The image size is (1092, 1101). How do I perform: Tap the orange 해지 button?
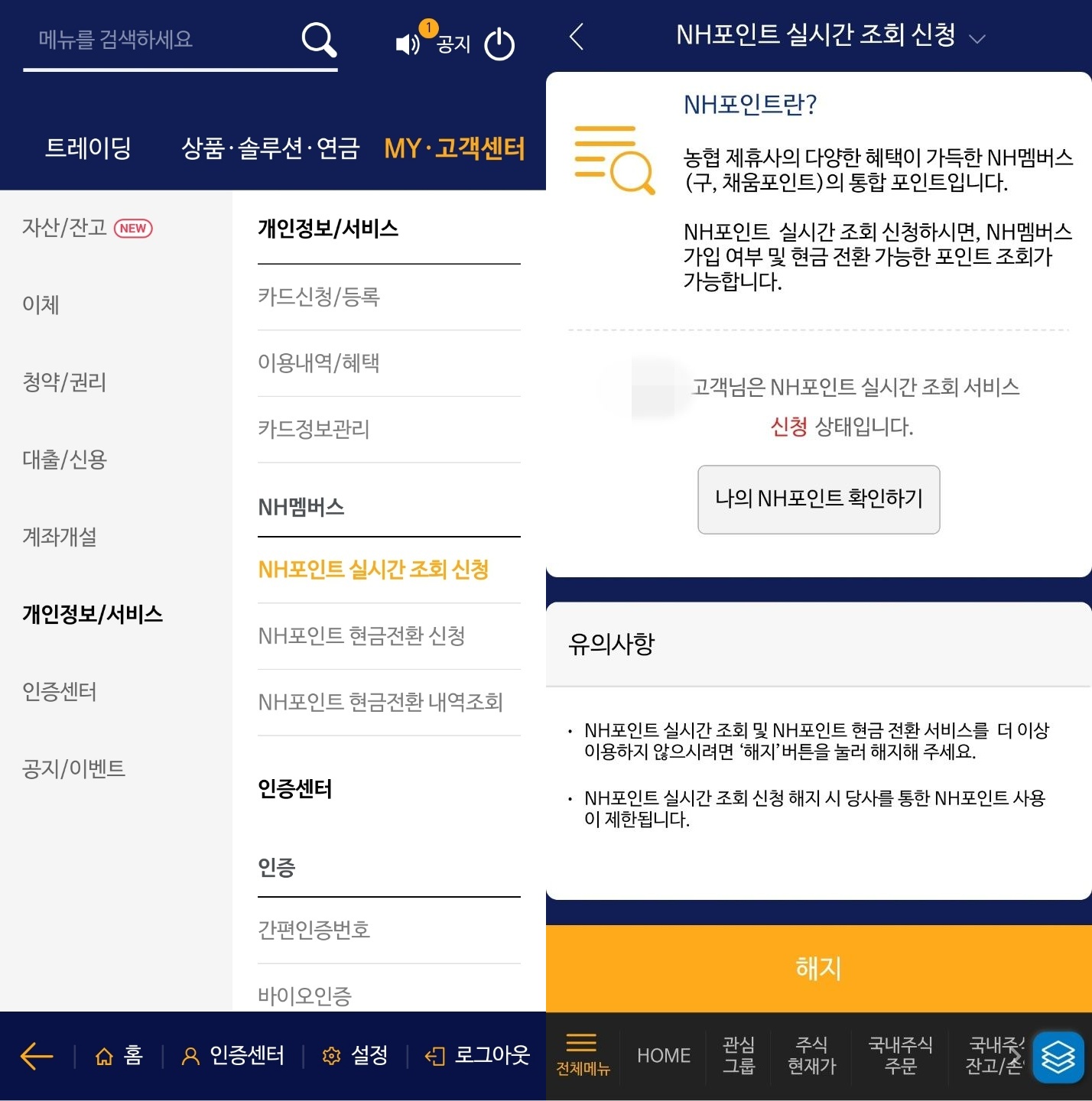pos(819,968)
